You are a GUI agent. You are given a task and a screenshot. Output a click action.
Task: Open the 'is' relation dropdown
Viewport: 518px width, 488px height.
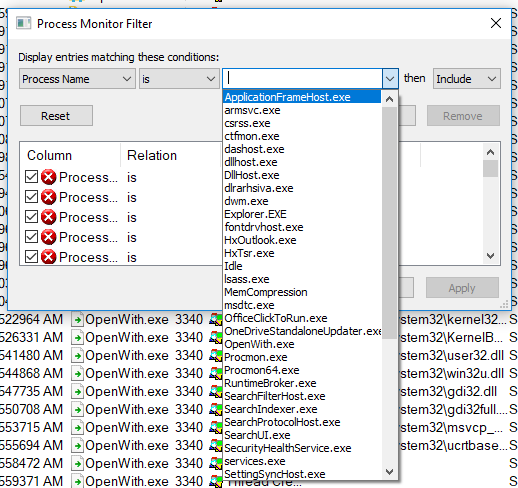[x=179, y=79]
